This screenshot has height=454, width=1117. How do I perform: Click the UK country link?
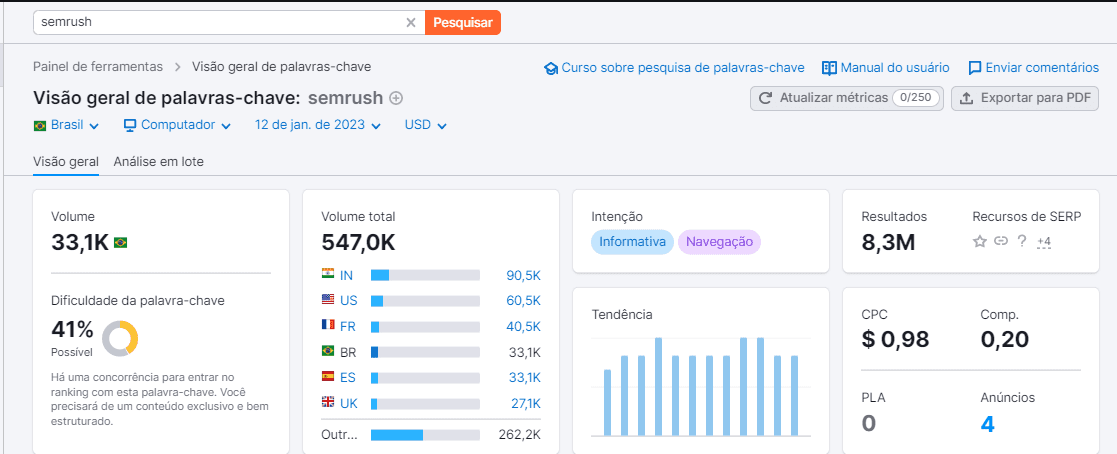[348, 403]
